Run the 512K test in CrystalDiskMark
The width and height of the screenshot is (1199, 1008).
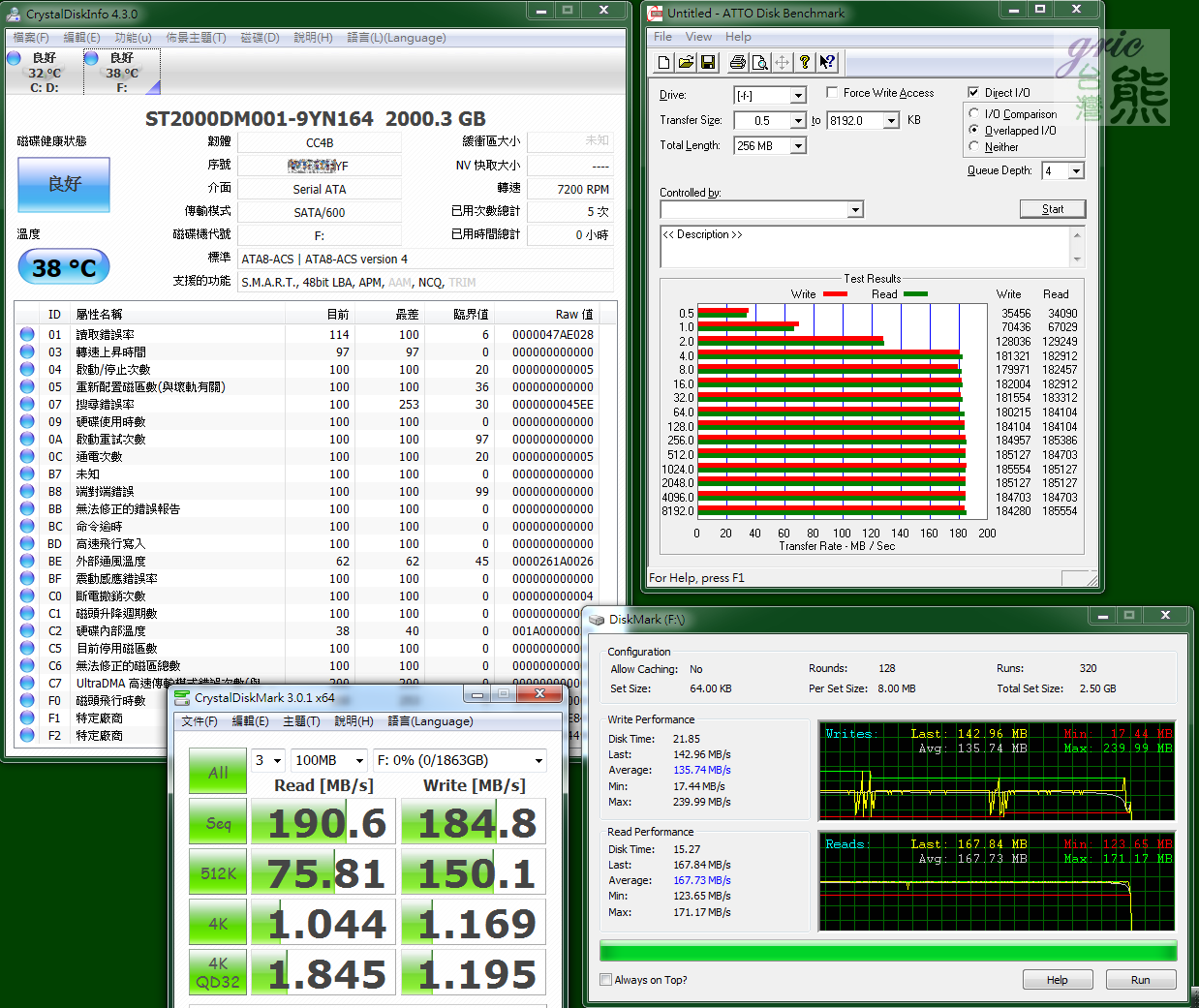tap(218, 873)
